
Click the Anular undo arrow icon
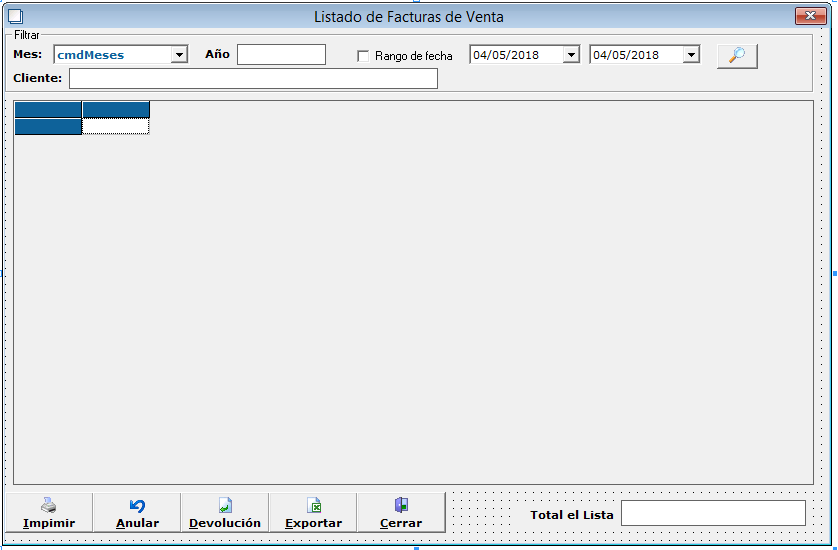[137, 506]
